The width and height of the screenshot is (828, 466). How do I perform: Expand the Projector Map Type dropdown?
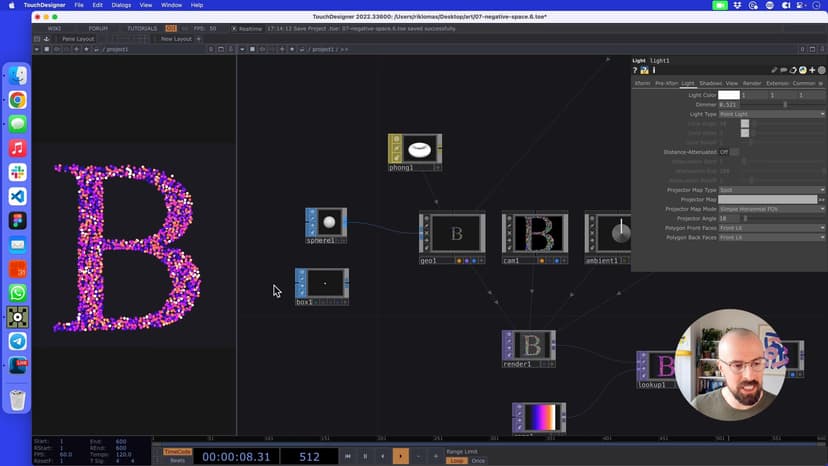(x=772, y=190)
